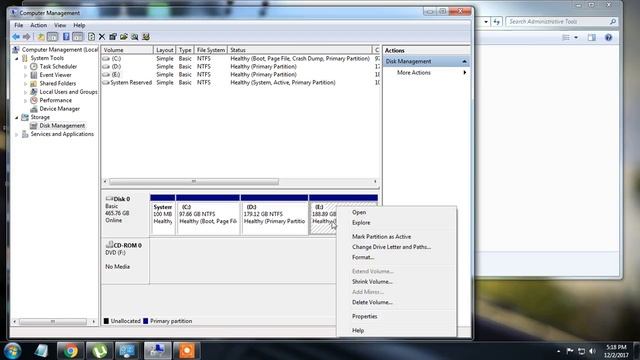Click the Event Viewer icon
The image size is (640, 360).
coord(34,75)
